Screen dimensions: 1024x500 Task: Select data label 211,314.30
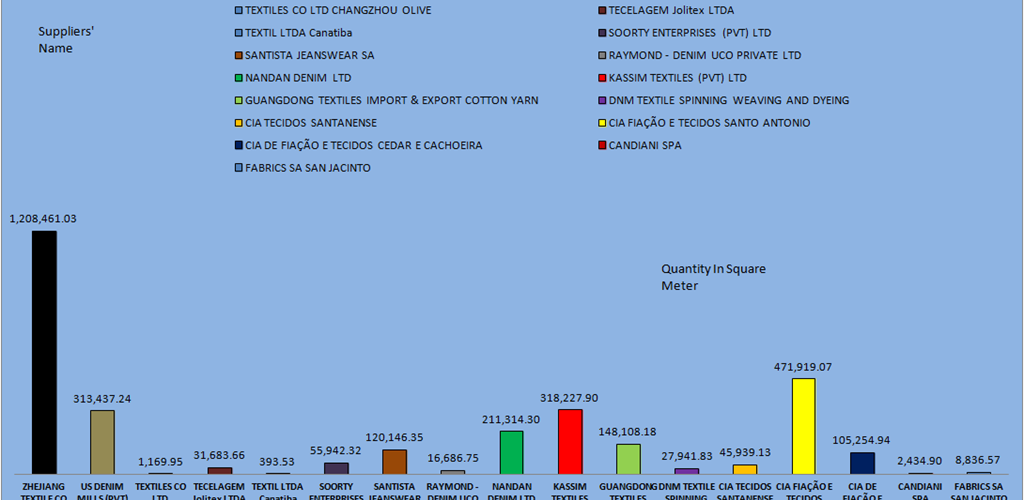pos(511,419)
